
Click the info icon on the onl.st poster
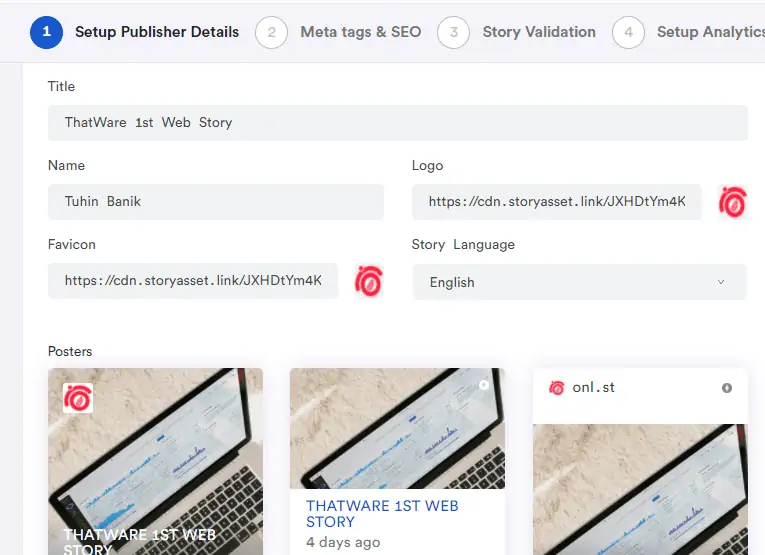[x=727, y=388]
